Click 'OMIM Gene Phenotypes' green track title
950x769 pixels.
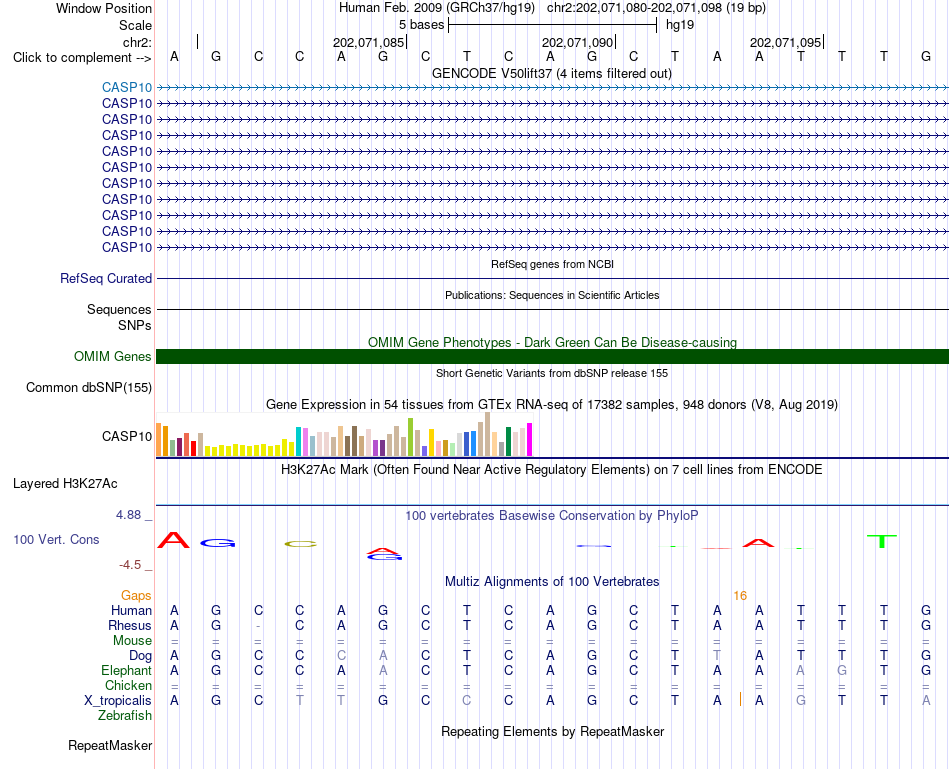pos(552,342)
